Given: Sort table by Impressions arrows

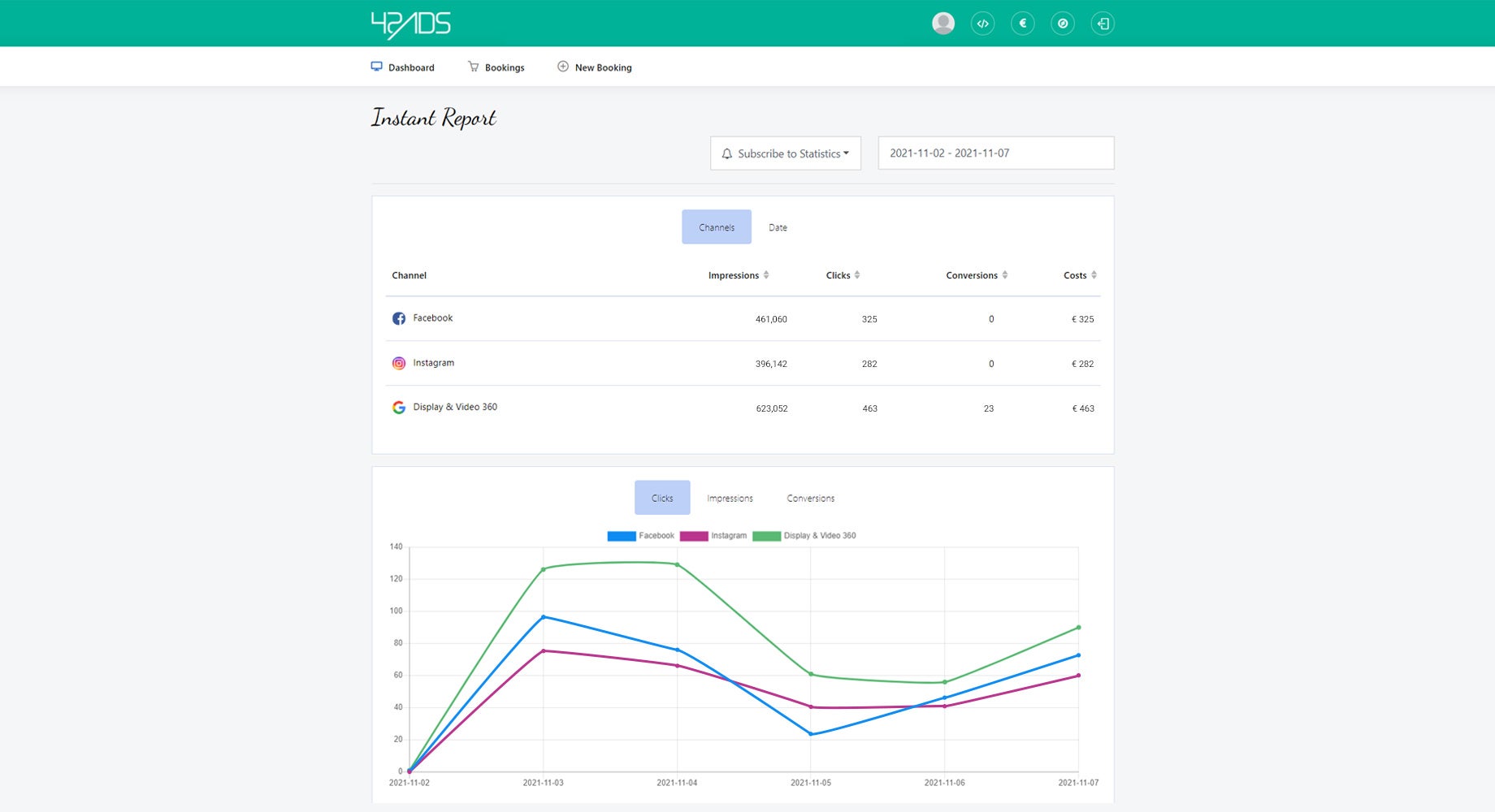Looking at the screenshot, I should 766,275.
